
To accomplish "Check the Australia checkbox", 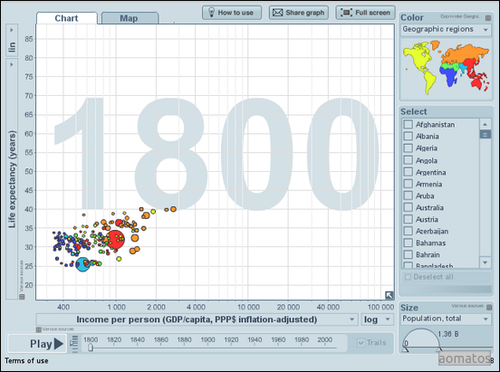I will click(408, 207).
